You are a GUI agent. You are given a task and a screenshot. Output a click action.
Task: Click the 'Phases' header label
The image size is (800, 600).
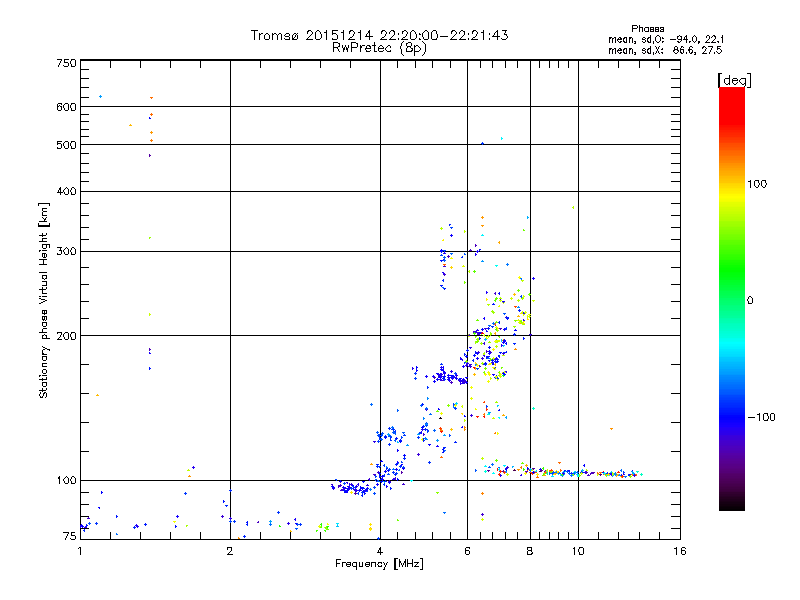647,29
